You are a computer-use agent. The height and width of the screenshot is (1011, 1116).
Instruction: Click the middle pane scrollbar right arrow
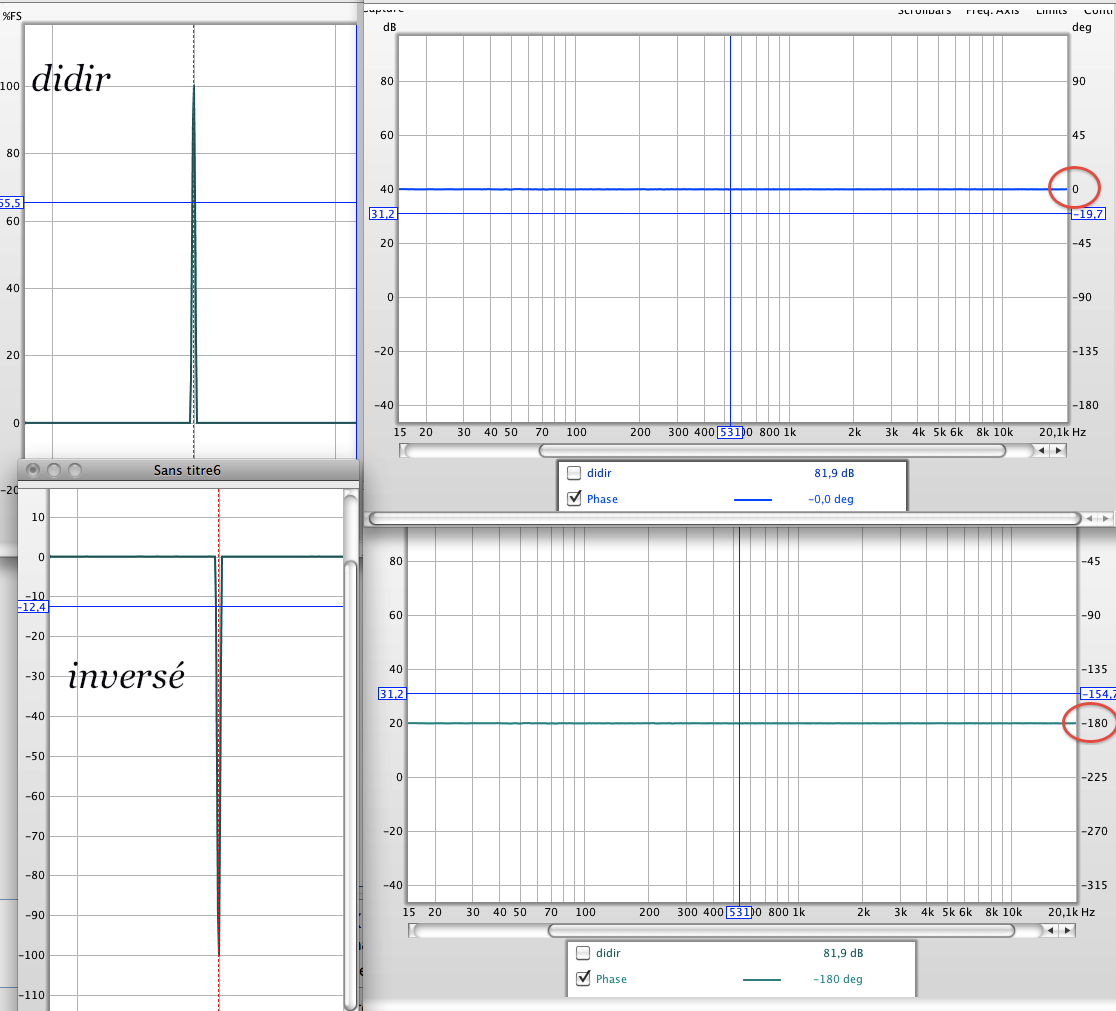point(1105,518)
